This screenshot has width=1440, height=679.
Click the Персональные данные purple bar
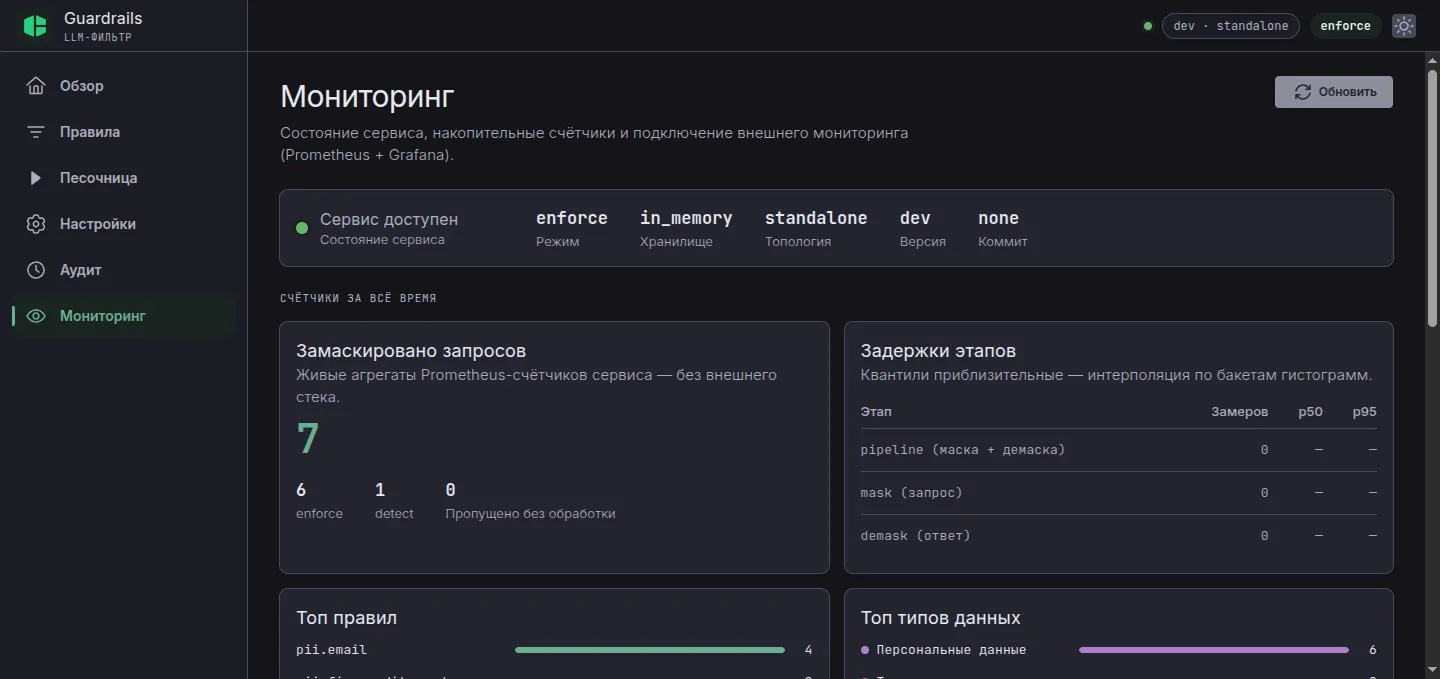click(x=1214, y=650)
